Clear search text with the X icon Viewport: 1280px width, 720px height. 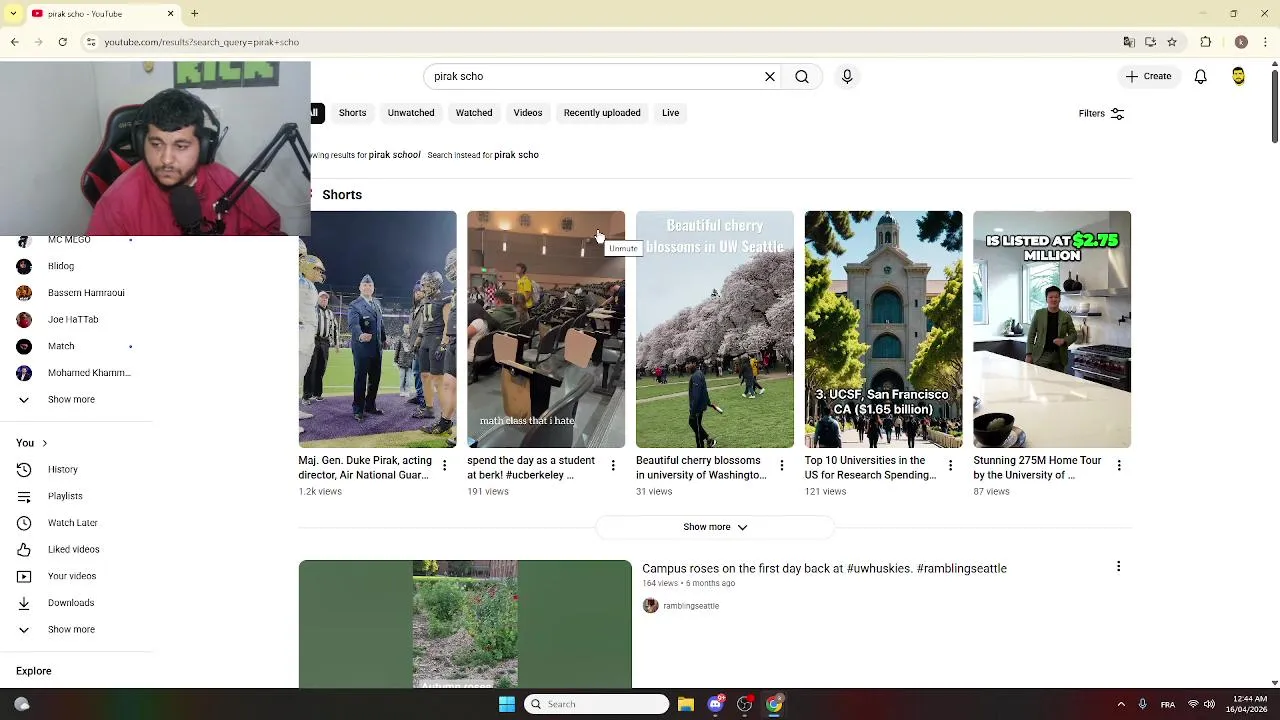click(770, 76)
